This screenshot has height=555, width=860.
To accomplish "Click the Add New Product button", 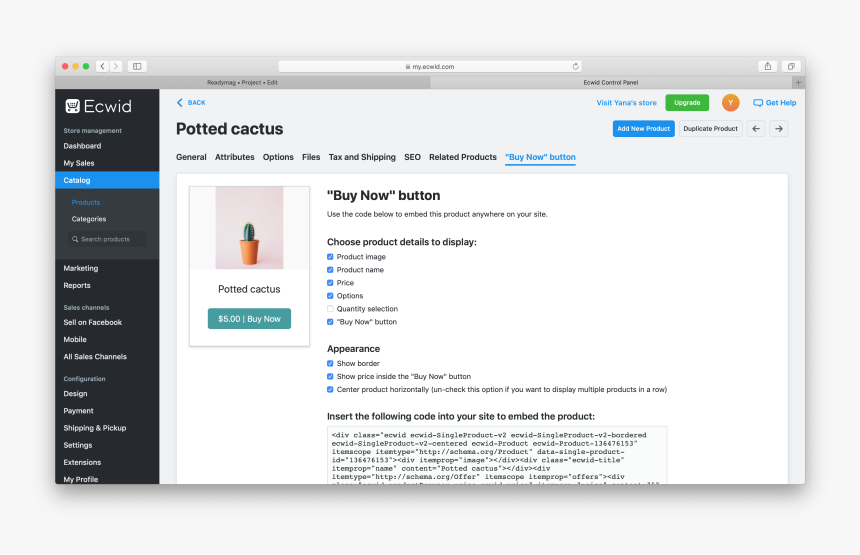I will tap(643, 129).
